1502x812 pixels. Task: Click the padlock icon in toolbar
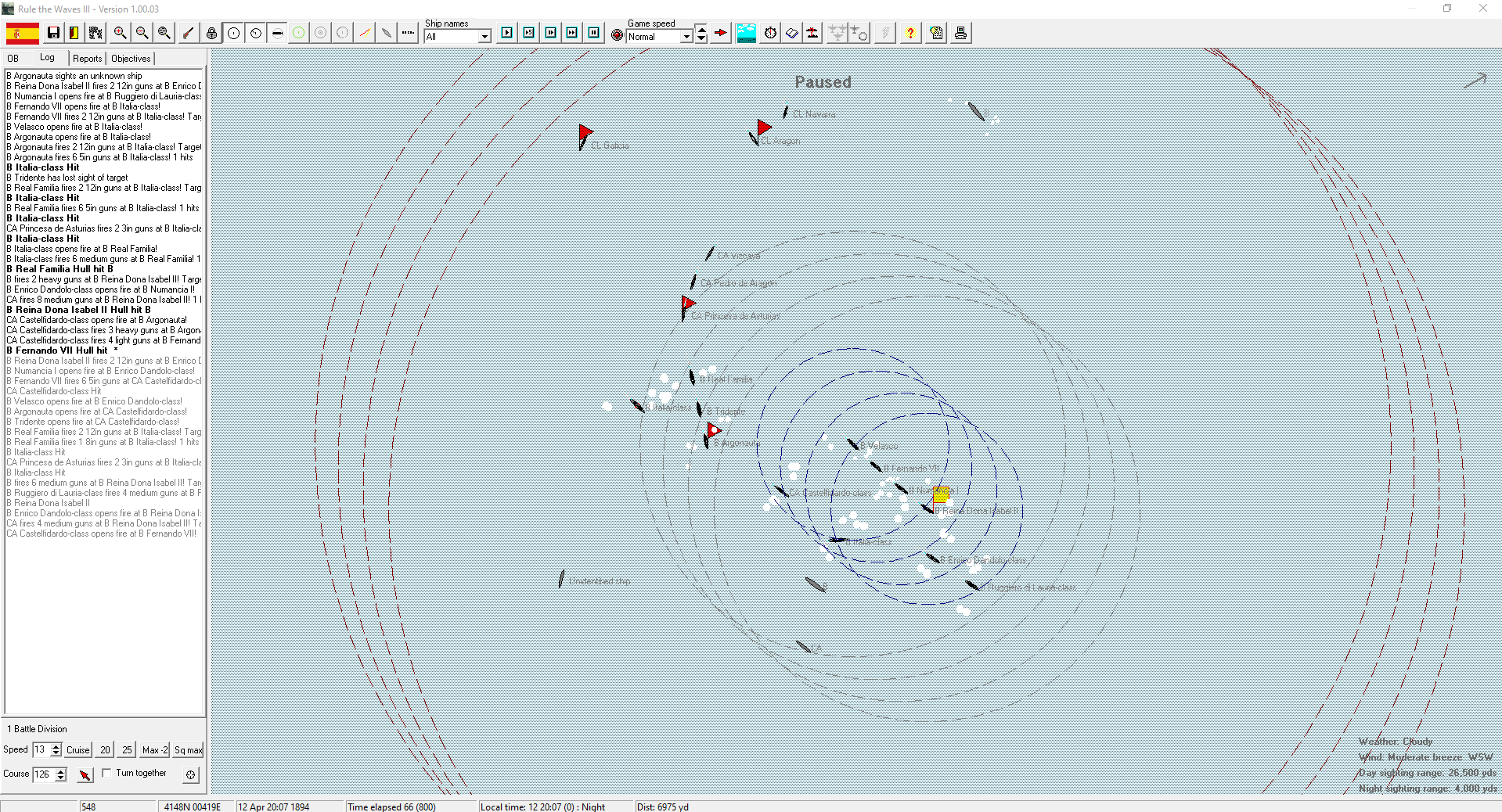(211, 33)
